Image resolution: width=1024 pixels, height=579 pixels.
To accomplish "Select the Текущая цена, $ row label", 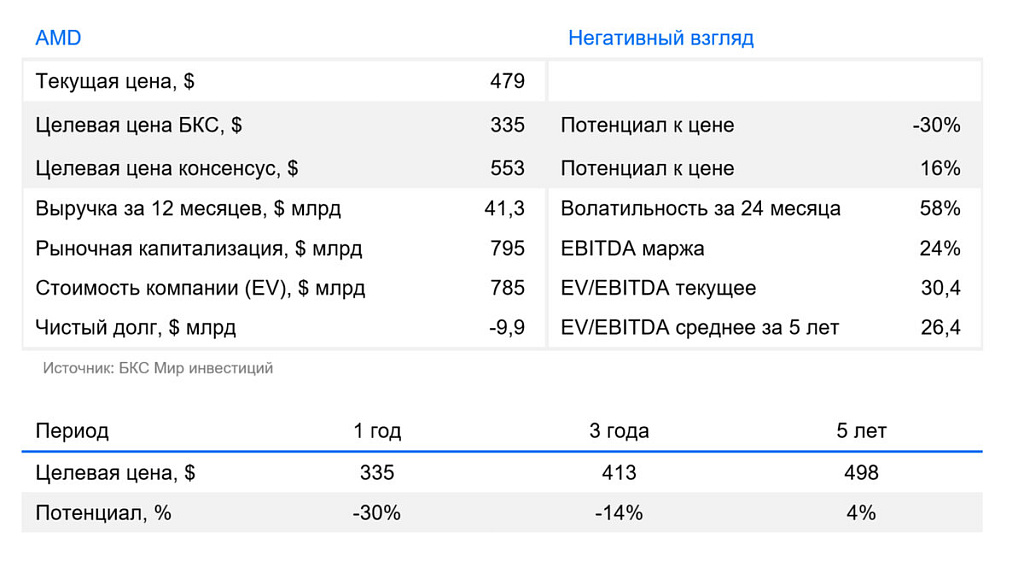I will 115,81.
